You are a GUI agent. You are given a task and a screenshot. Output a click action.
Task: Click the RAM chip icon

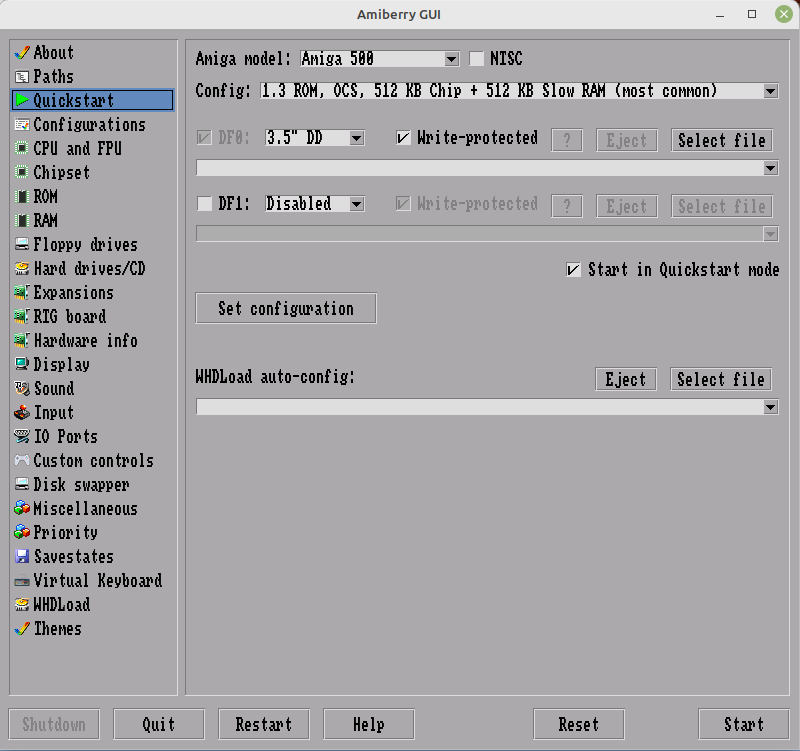(22, 220)
